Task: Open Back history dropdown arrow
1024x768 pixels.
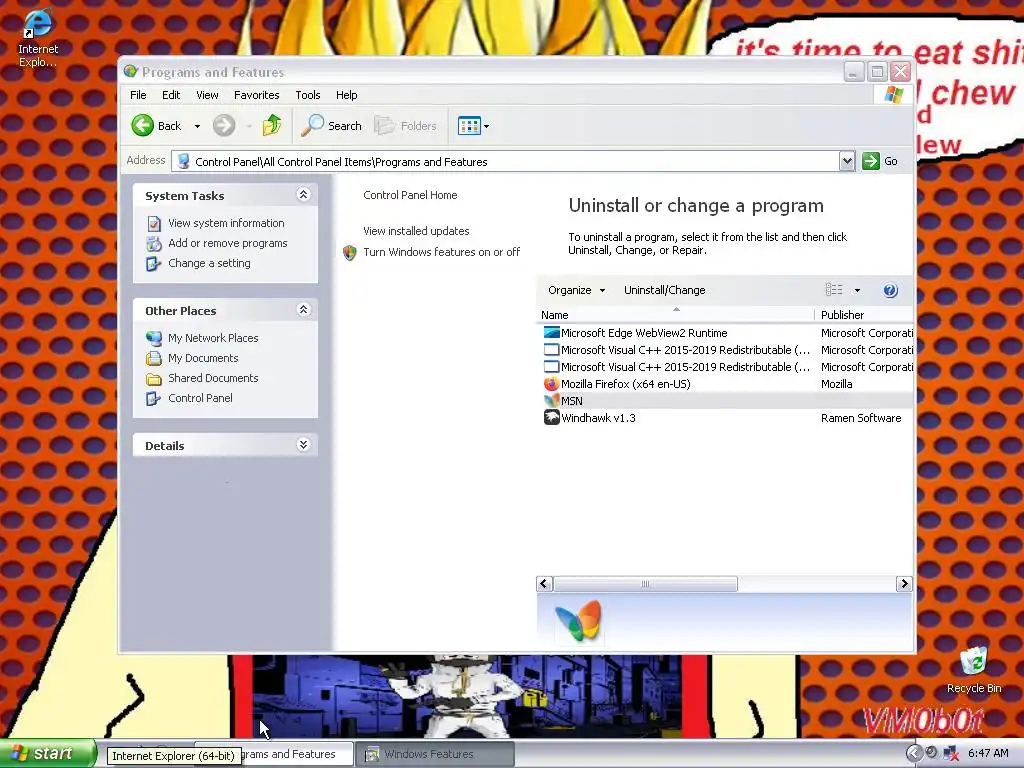Action: (x=197, y=126)
